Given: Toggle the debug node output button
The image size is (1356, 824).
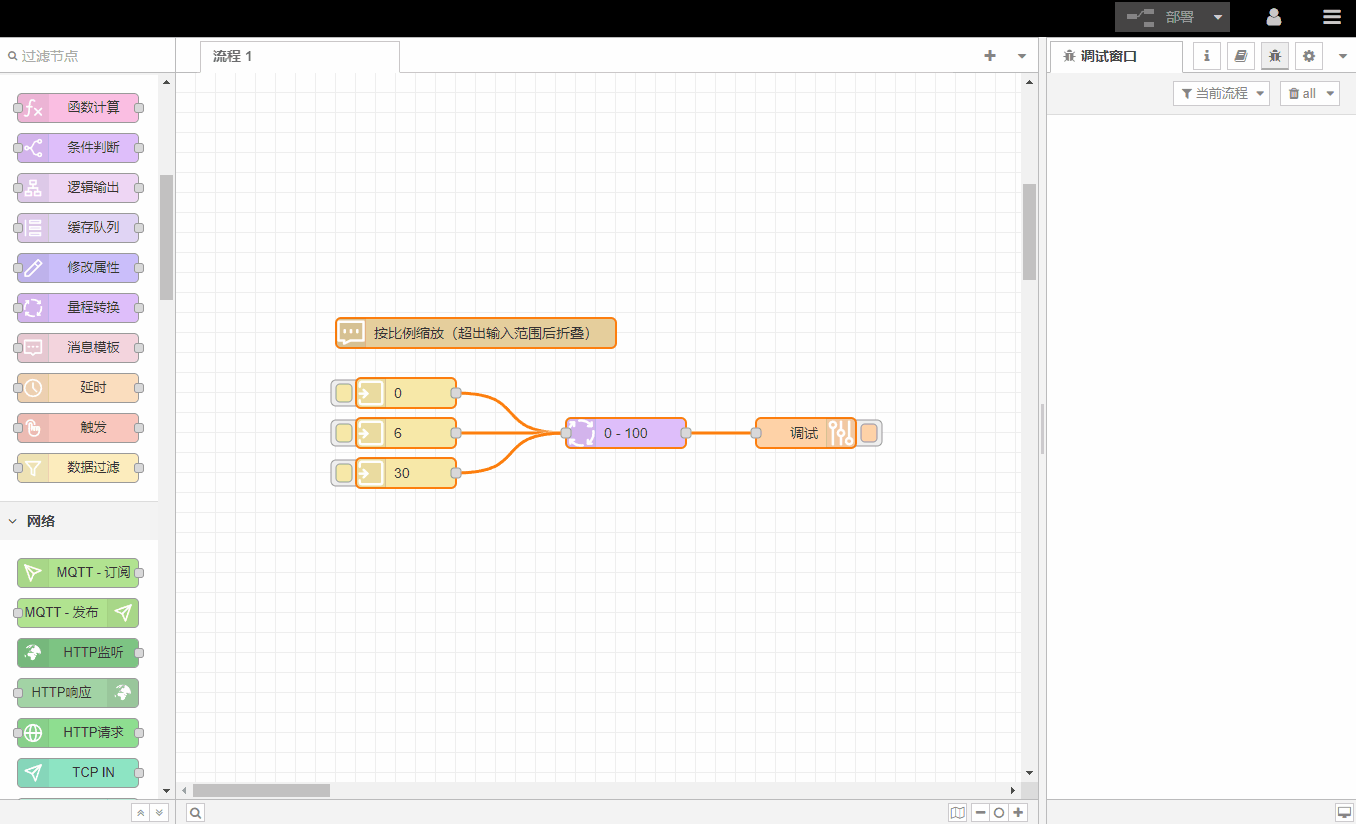Looking at the screenshot, I should click(869, 433).
